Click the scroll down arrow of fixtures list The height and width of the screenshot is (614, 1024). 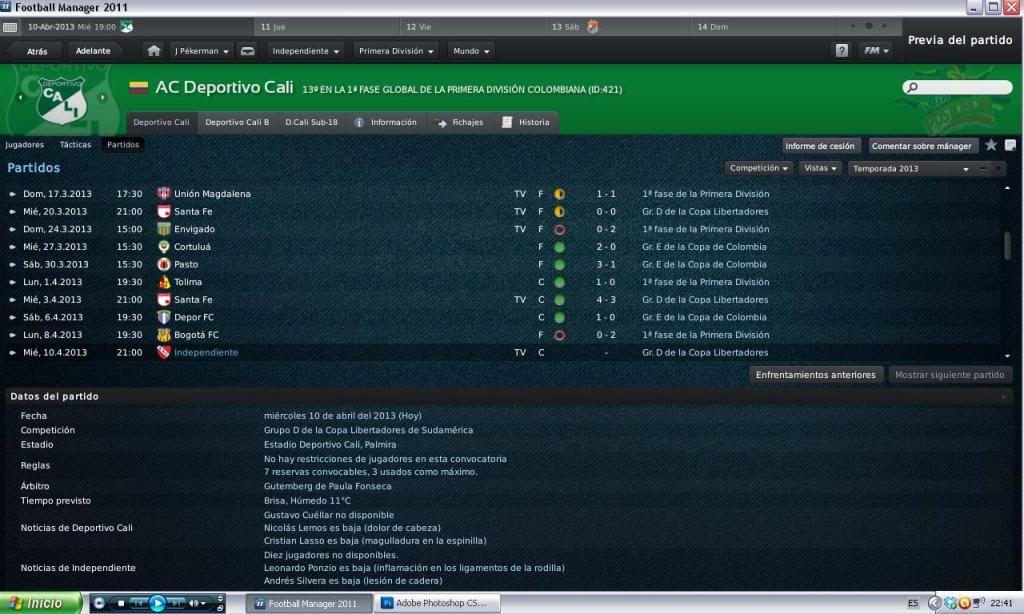[x=1007, y=356]
